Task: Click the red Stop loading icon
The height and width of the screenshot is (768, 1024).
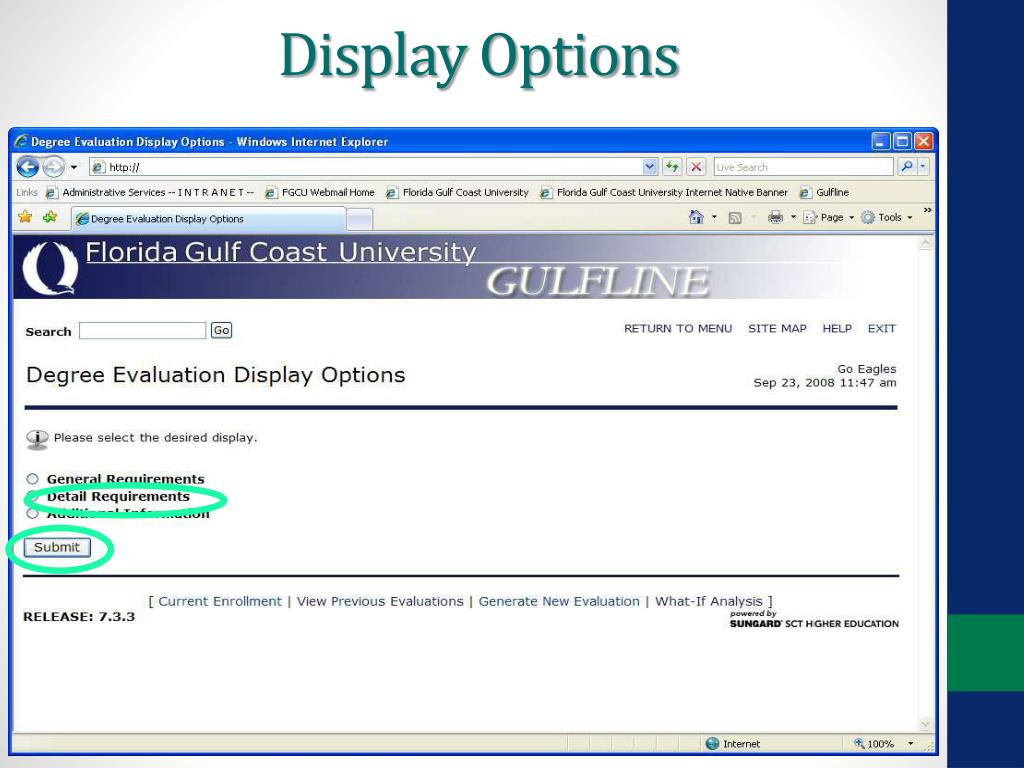Action: click(696, 167)
